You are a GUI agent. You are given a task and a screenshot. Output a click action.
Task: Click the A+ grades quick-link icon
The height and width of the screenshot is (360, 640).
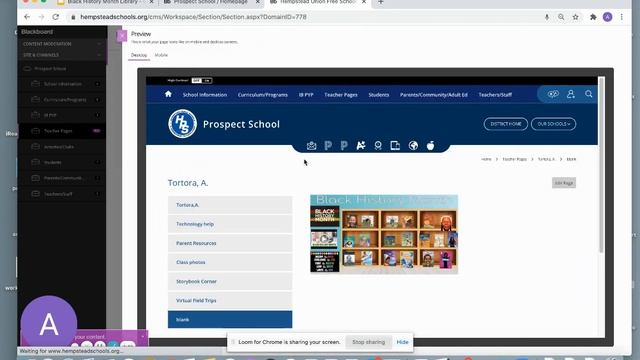point(361,146)
